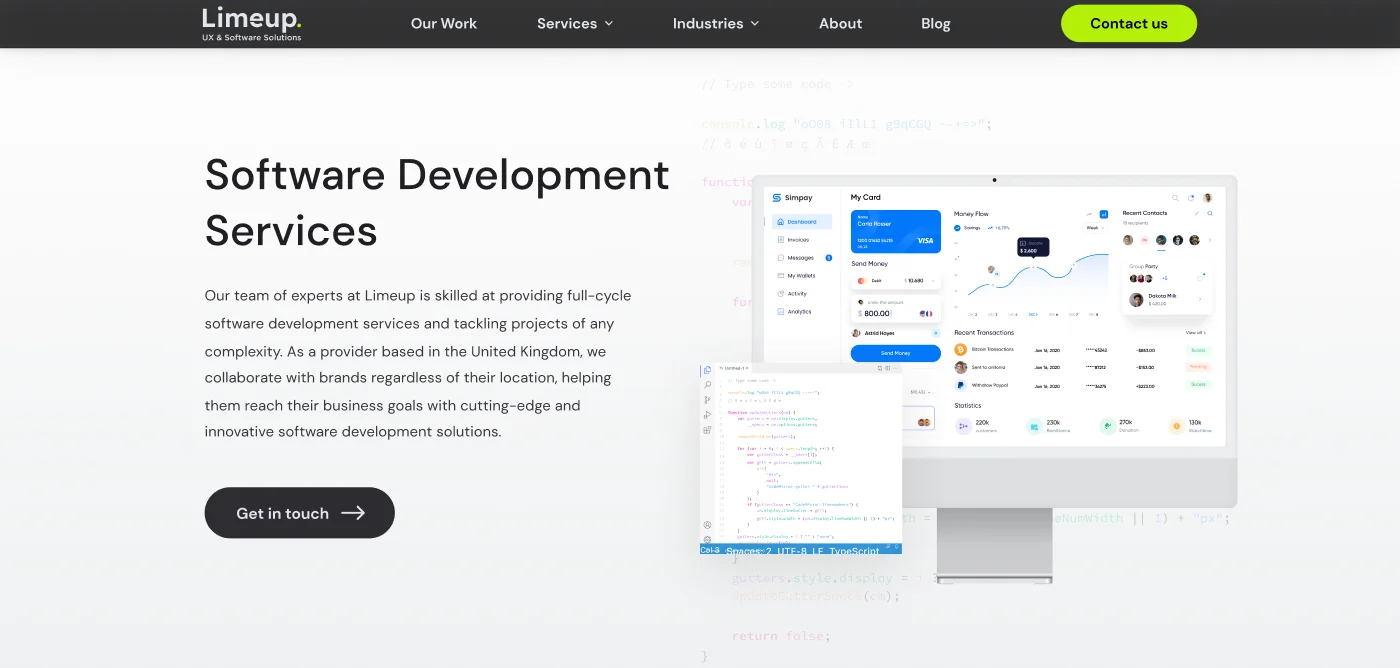Select the Dashboard home icon
This screenshot has width=1400, height=668.
coord(780,222)
